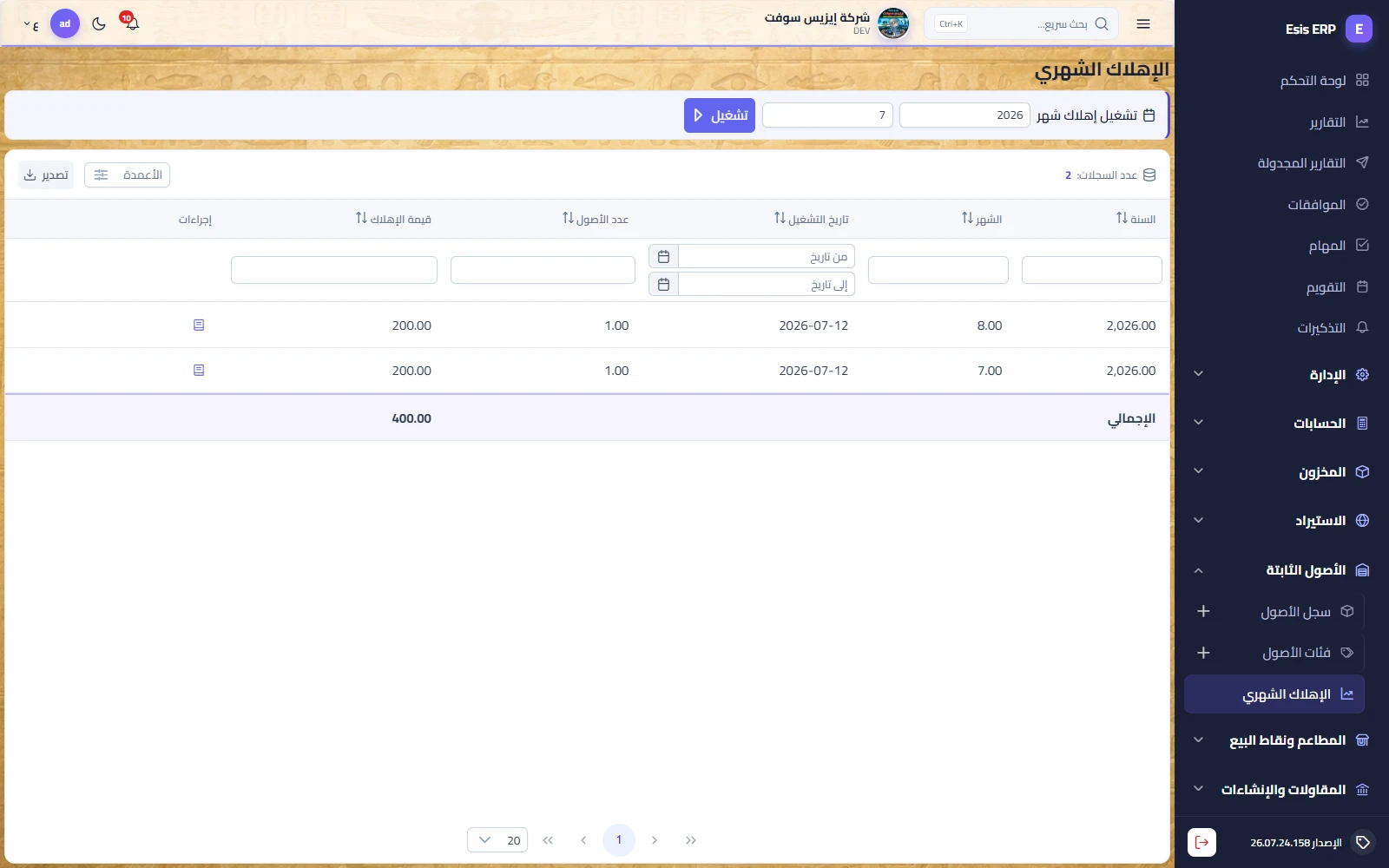Click السنة filter input
1389x868 pixels.
click(1092, 270)
